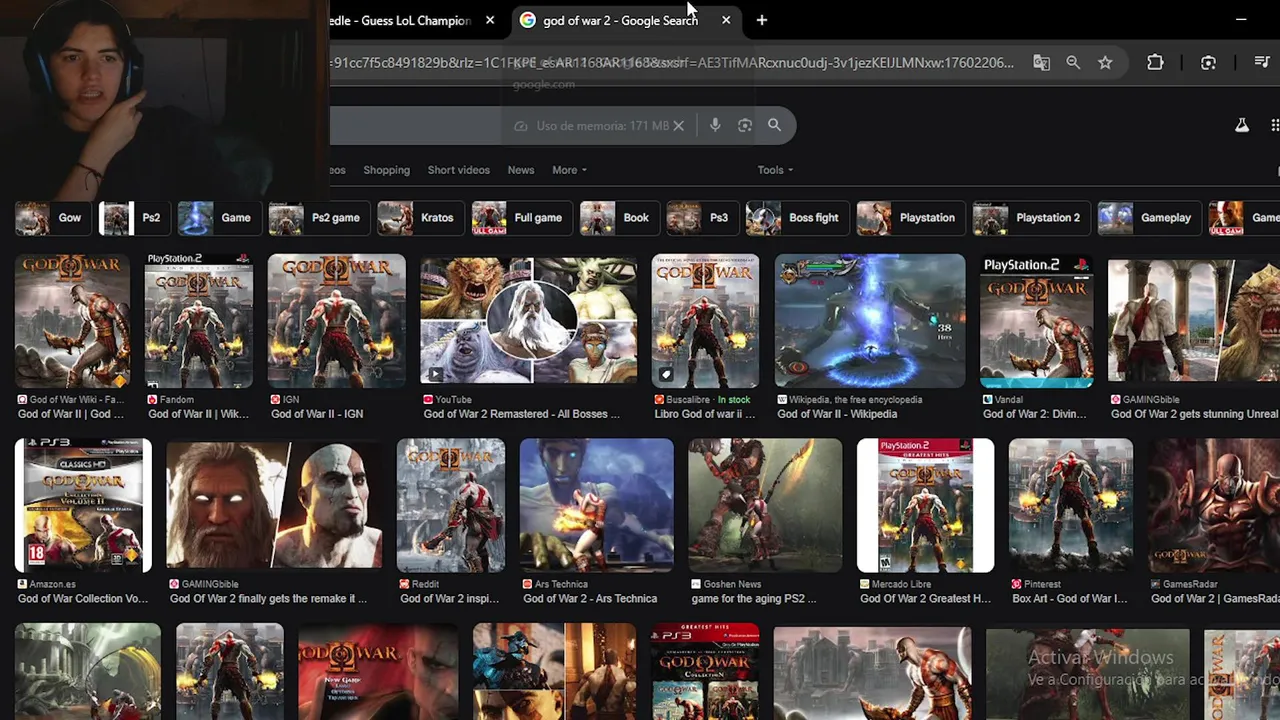Viewport: 1280px width, 720px height.
Task: Open the media control icon in toolbar
Action: click(1262, 62)
